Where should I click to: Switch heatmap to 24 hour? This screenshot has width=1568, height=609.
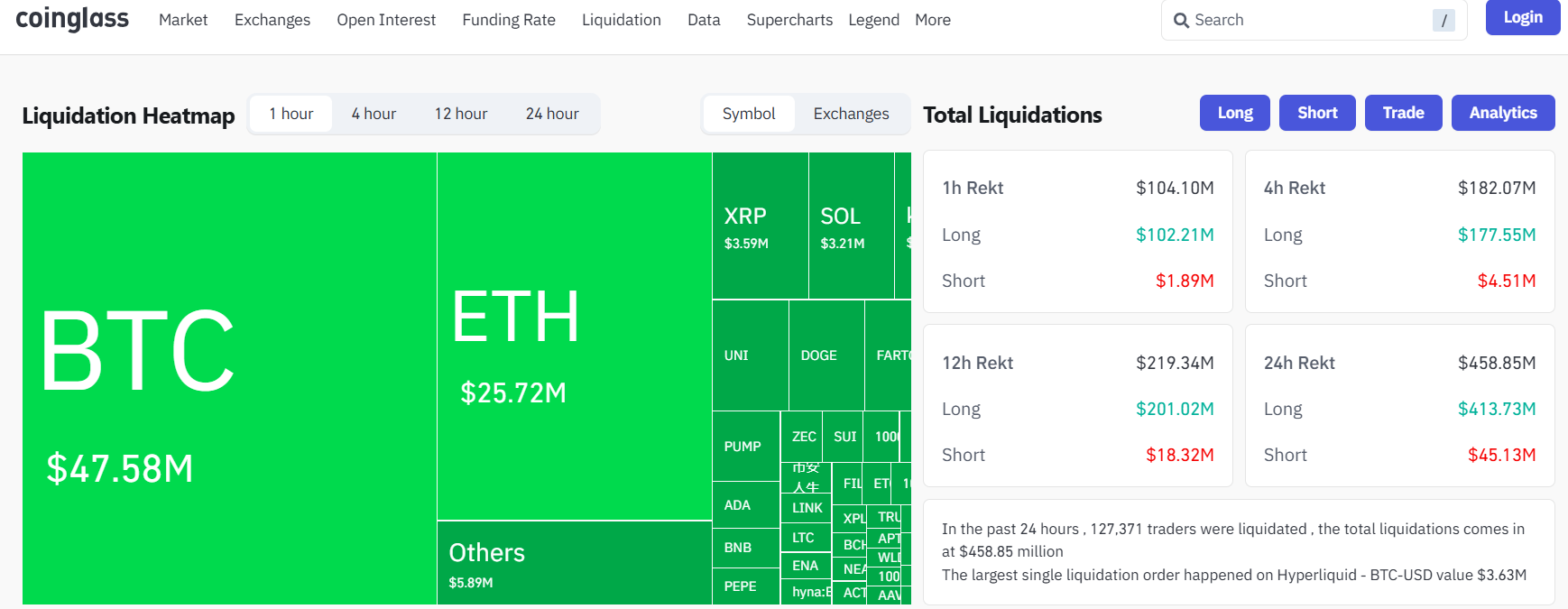552,114
